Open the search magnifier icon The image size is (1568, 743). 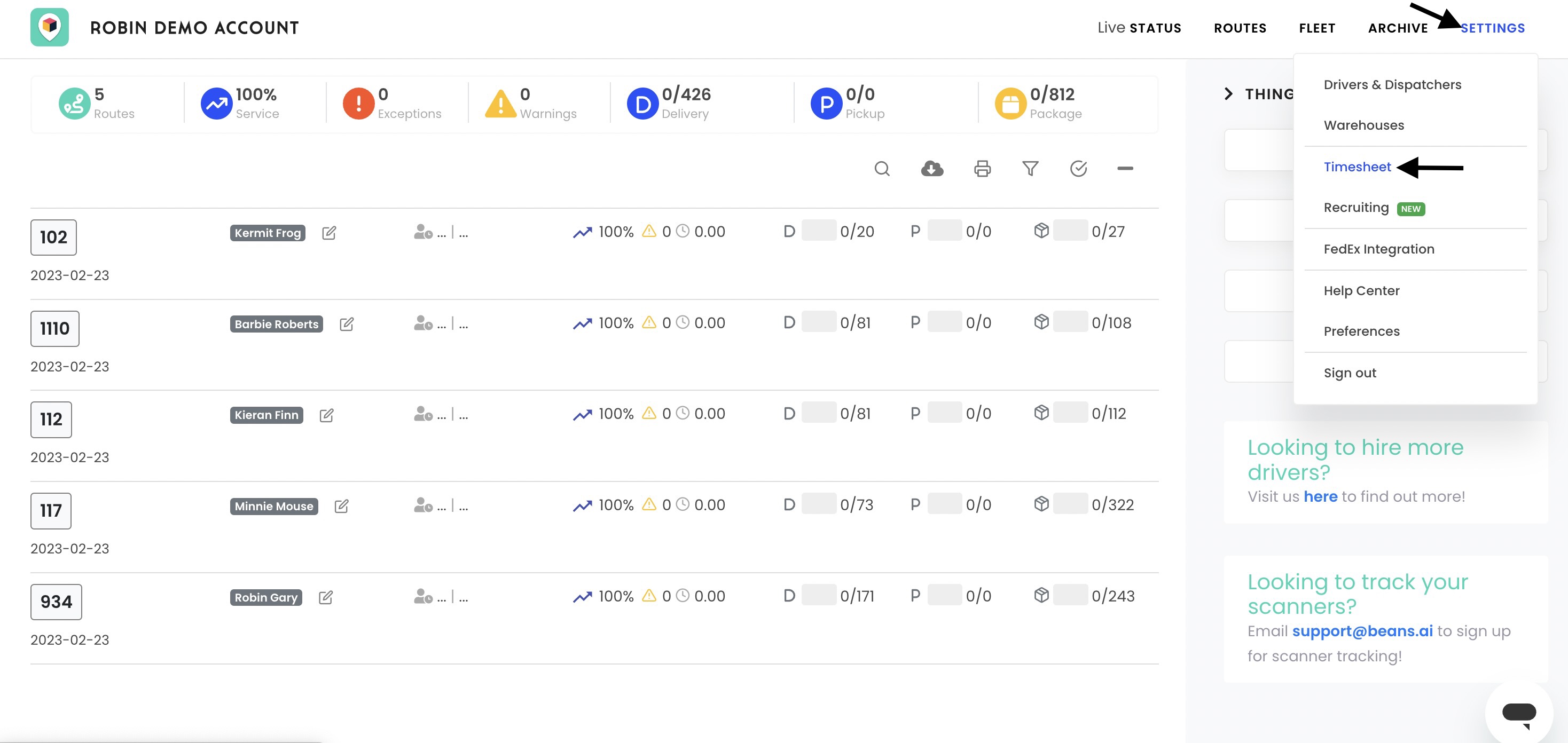(x=882, y=169)
